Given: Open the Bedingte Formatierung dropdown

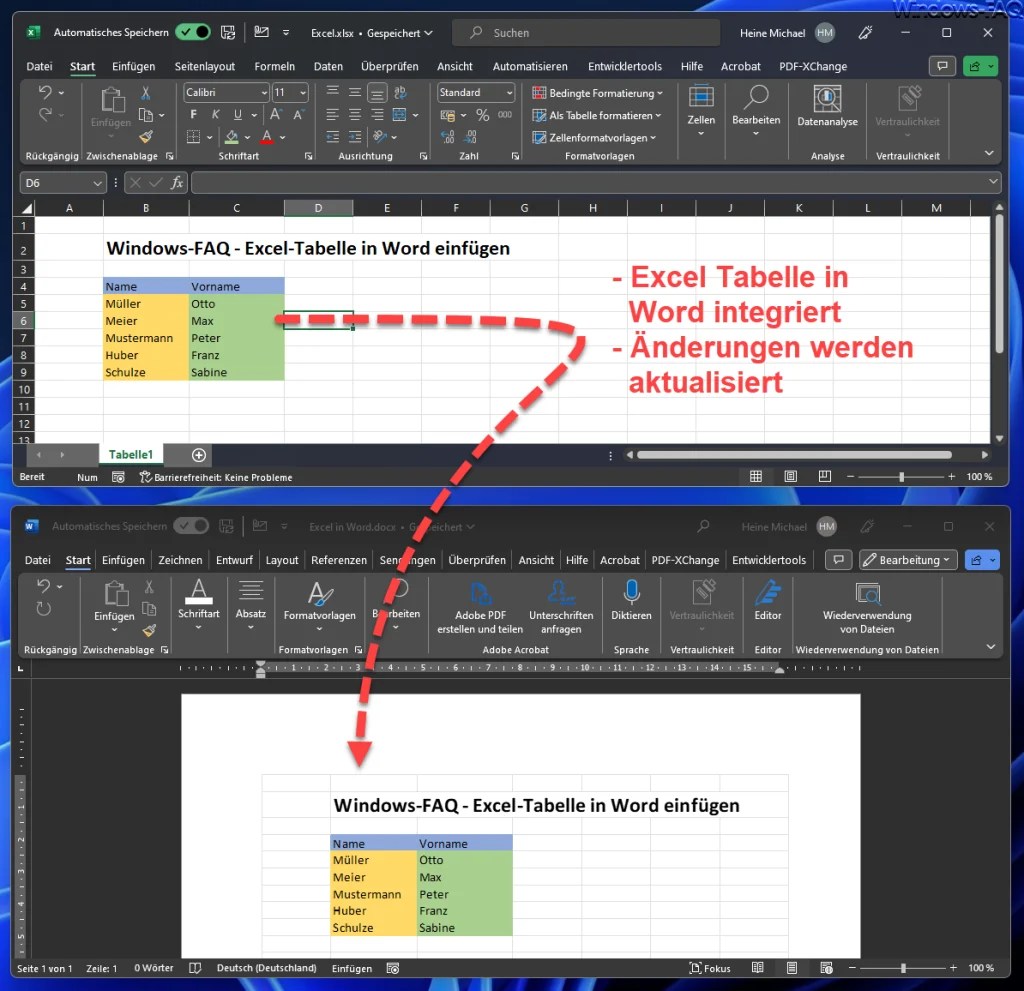Looking at the screenshot, I should pos(598,92).
